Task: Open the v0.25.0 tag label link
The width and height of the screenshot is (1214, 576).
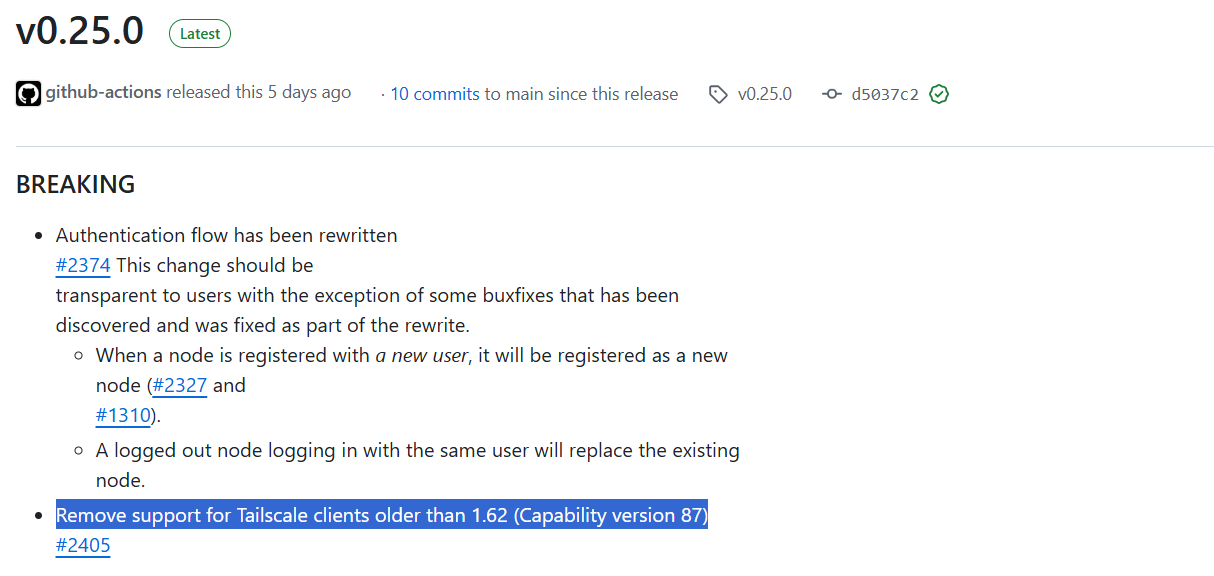Action: [x=765, y=94]
